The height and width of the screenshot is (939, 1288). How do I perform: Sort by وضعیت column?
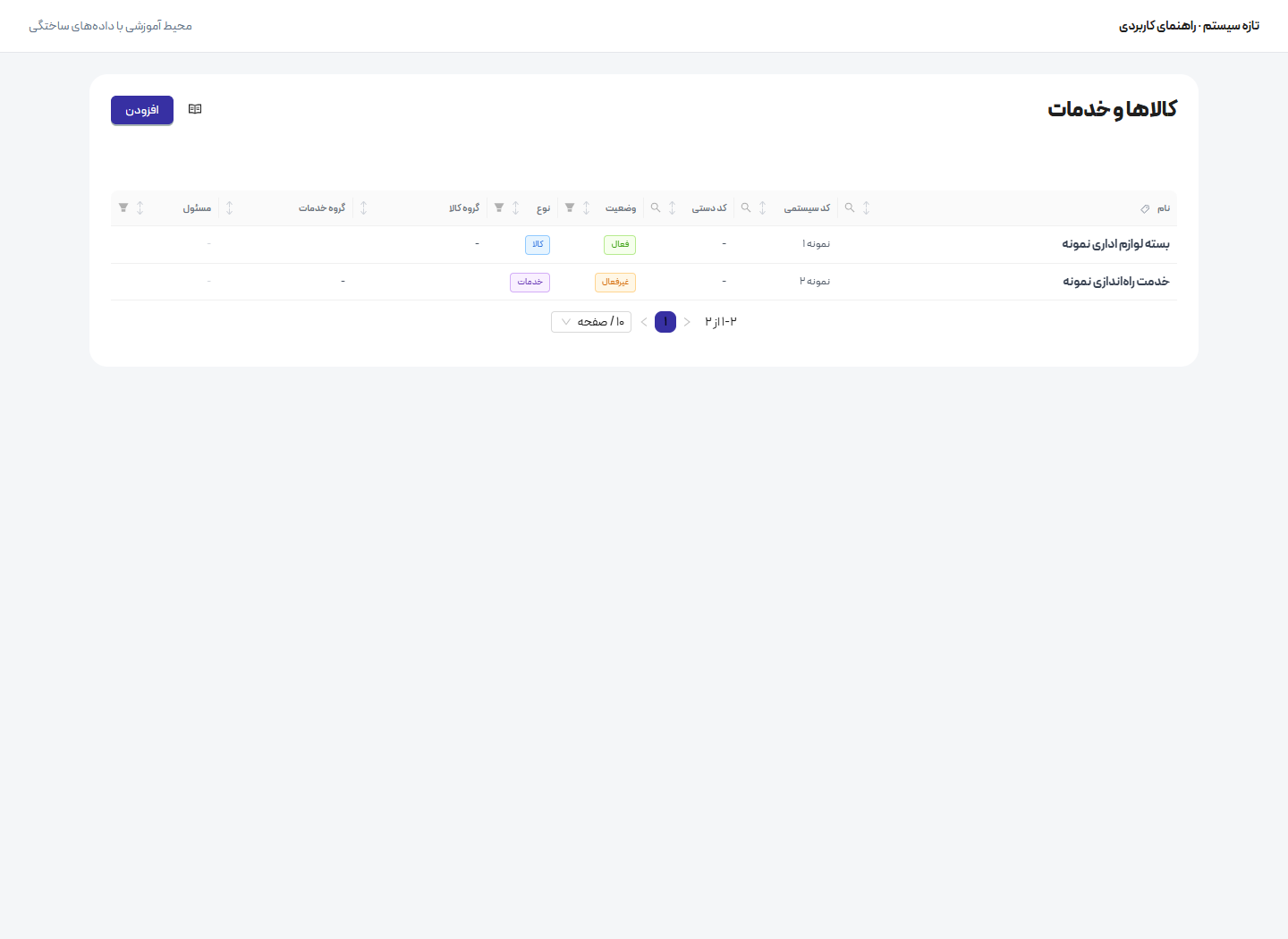coord(586,208)
